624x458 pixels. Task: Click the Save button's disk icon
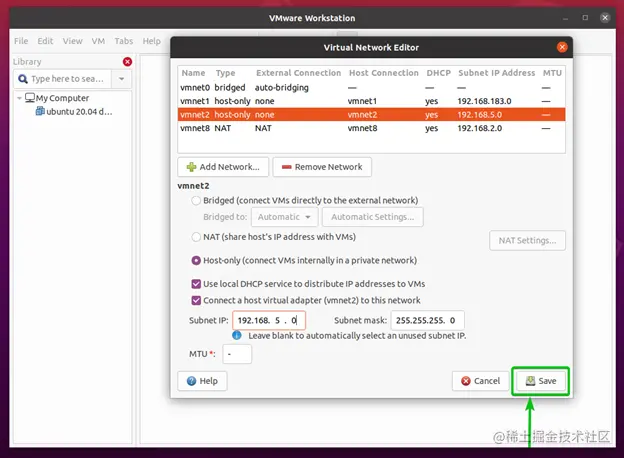click(530, 381)
